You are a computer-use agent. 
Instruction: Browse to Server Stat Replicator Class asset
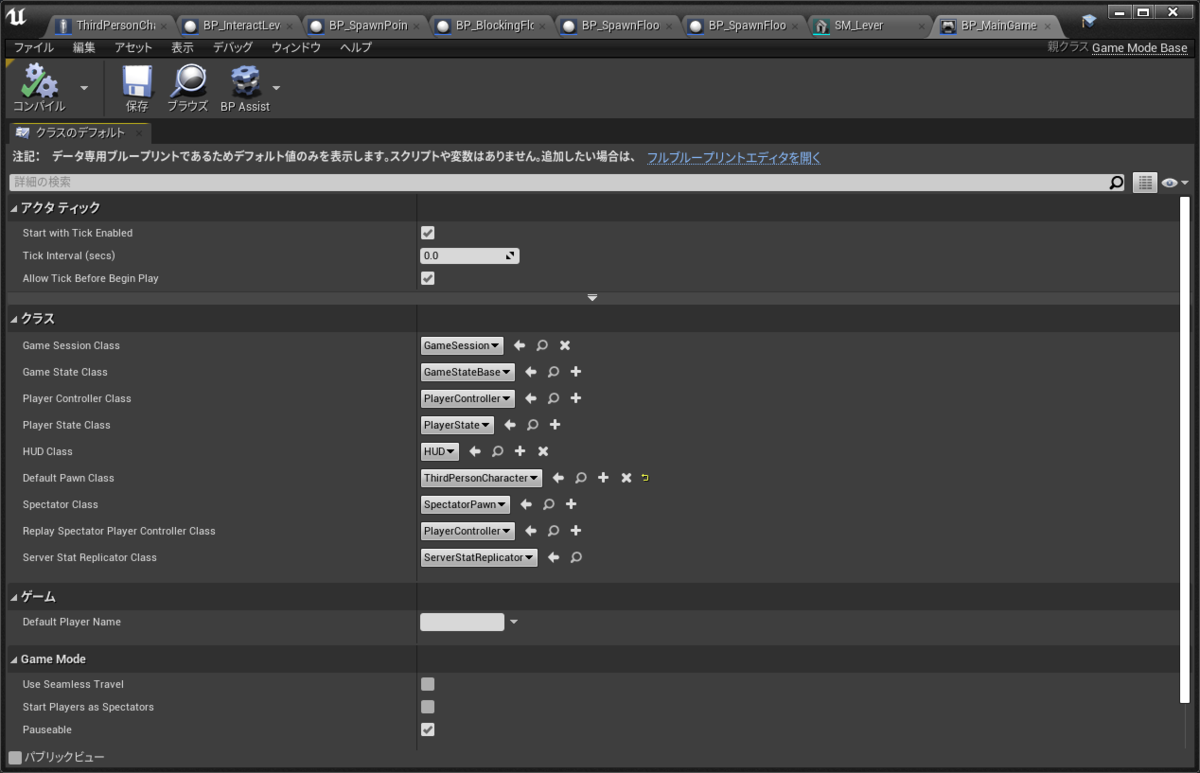(x=576, y=557)
